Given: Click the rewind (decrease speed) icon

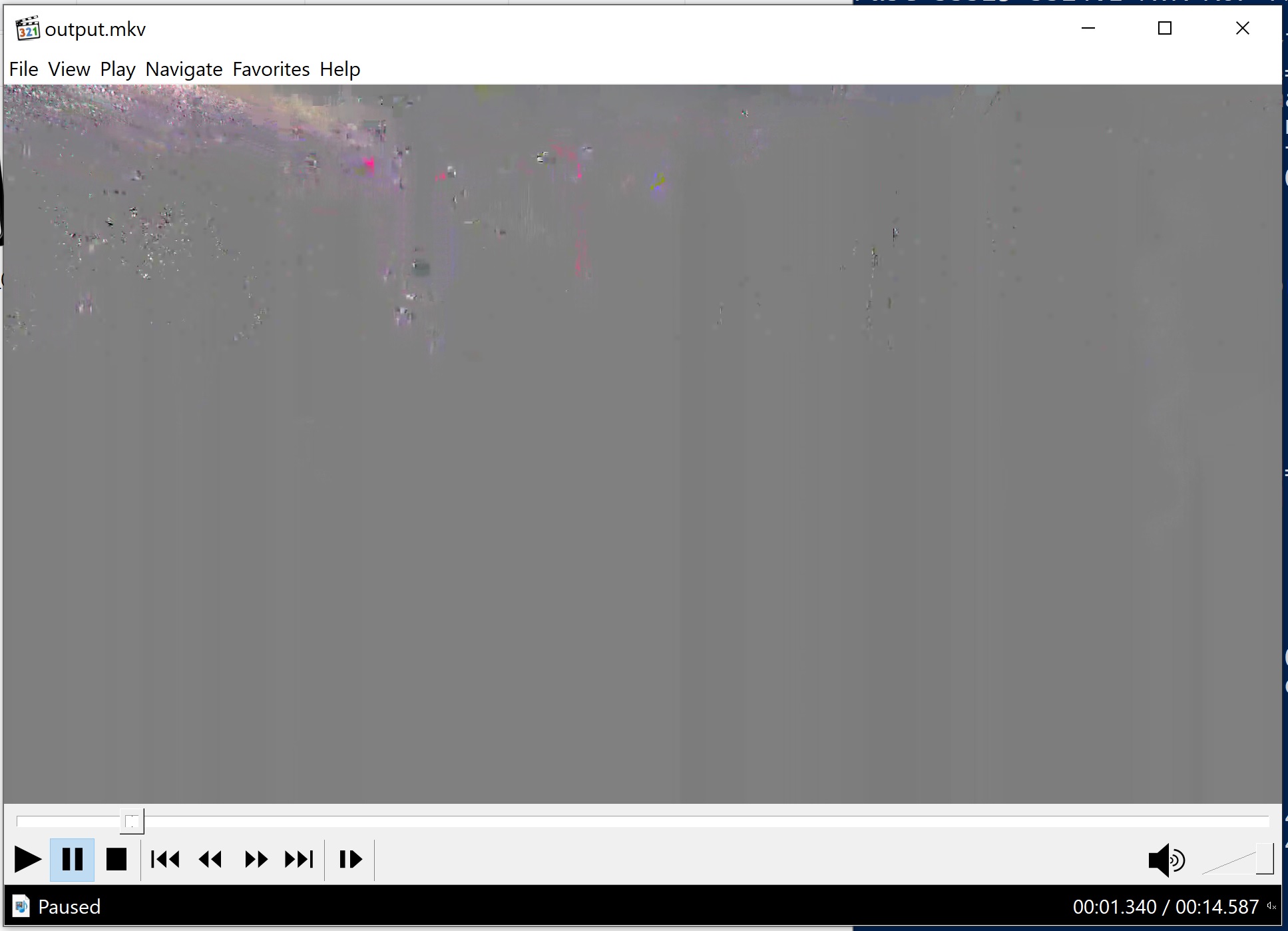Looking at the screenshot, I should point(210,860).
